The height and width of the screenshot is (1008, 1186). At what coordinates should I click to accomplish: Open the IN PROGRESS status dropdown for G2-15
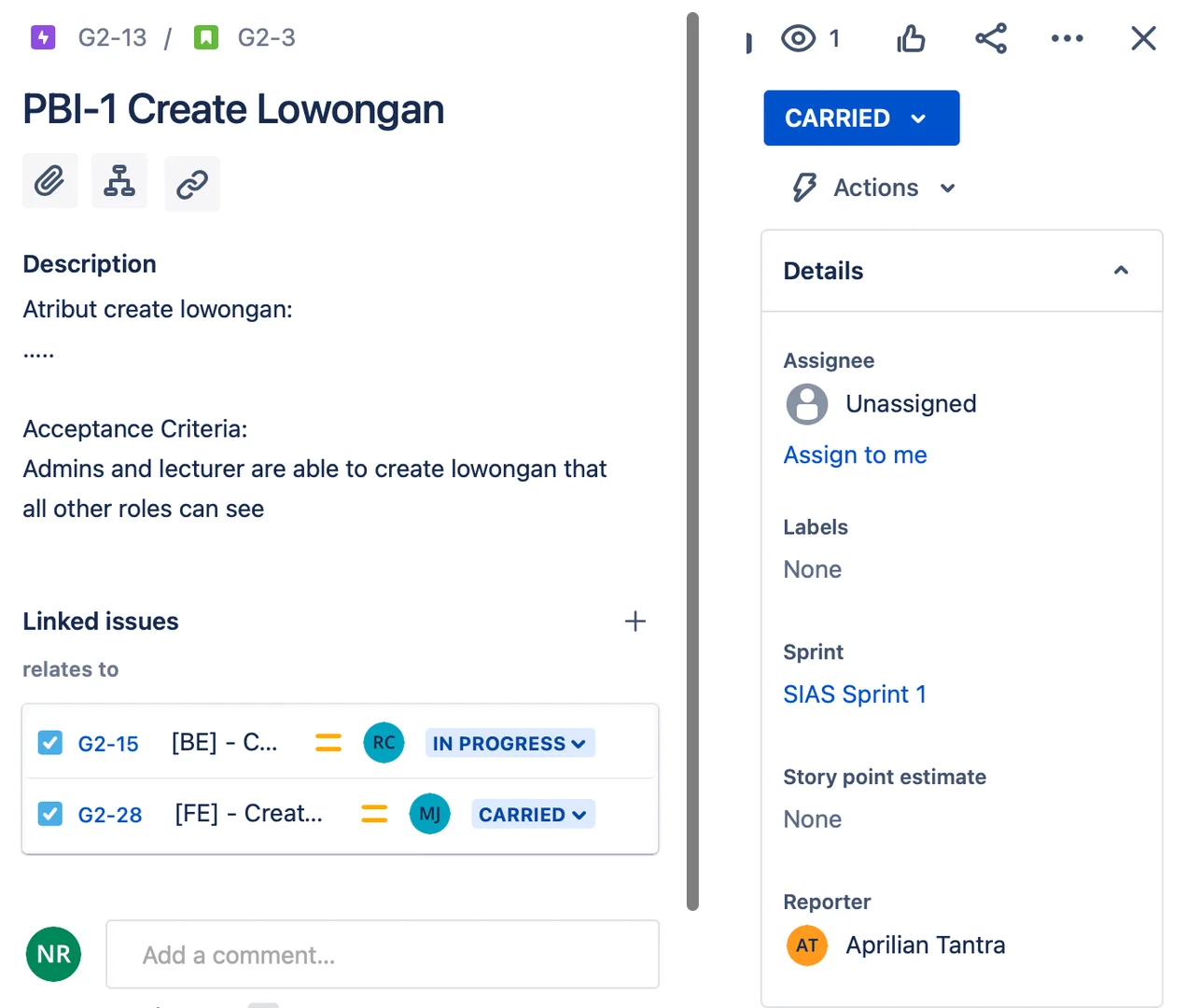(509, 743)
